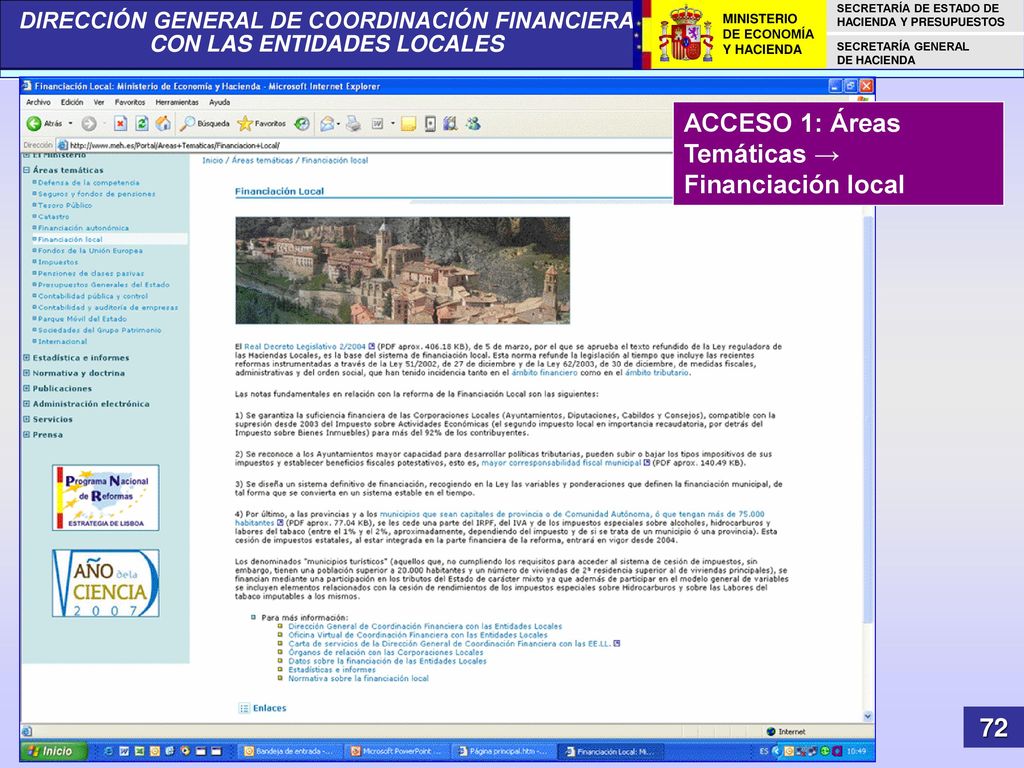Click the Atrás back arrow button
The width and height of the screenshot is (1024, 768).
[x=44, y=123]
